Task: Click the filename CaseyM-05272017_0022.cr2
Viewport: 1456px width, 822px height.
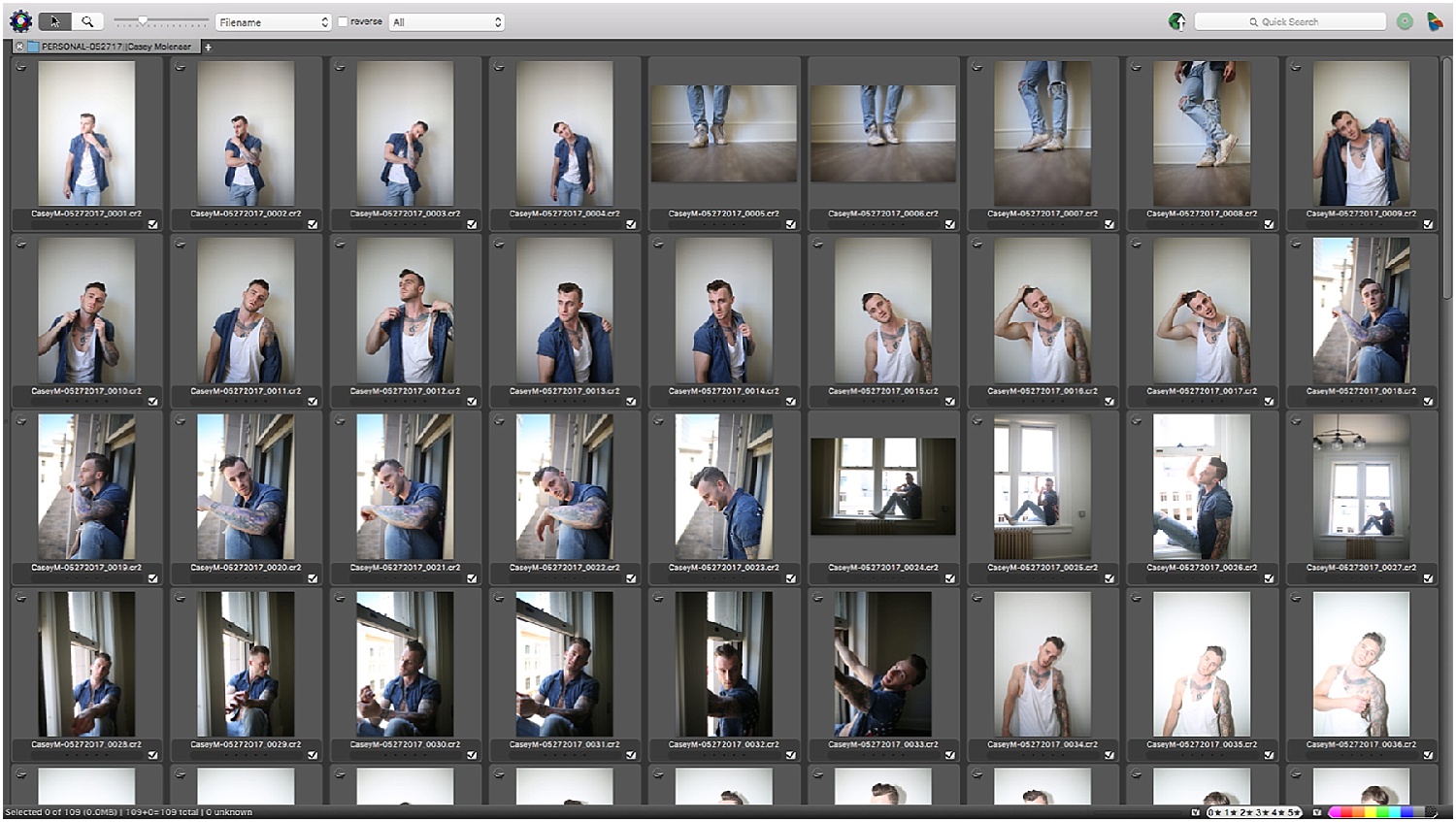Action: pos(564,568)
